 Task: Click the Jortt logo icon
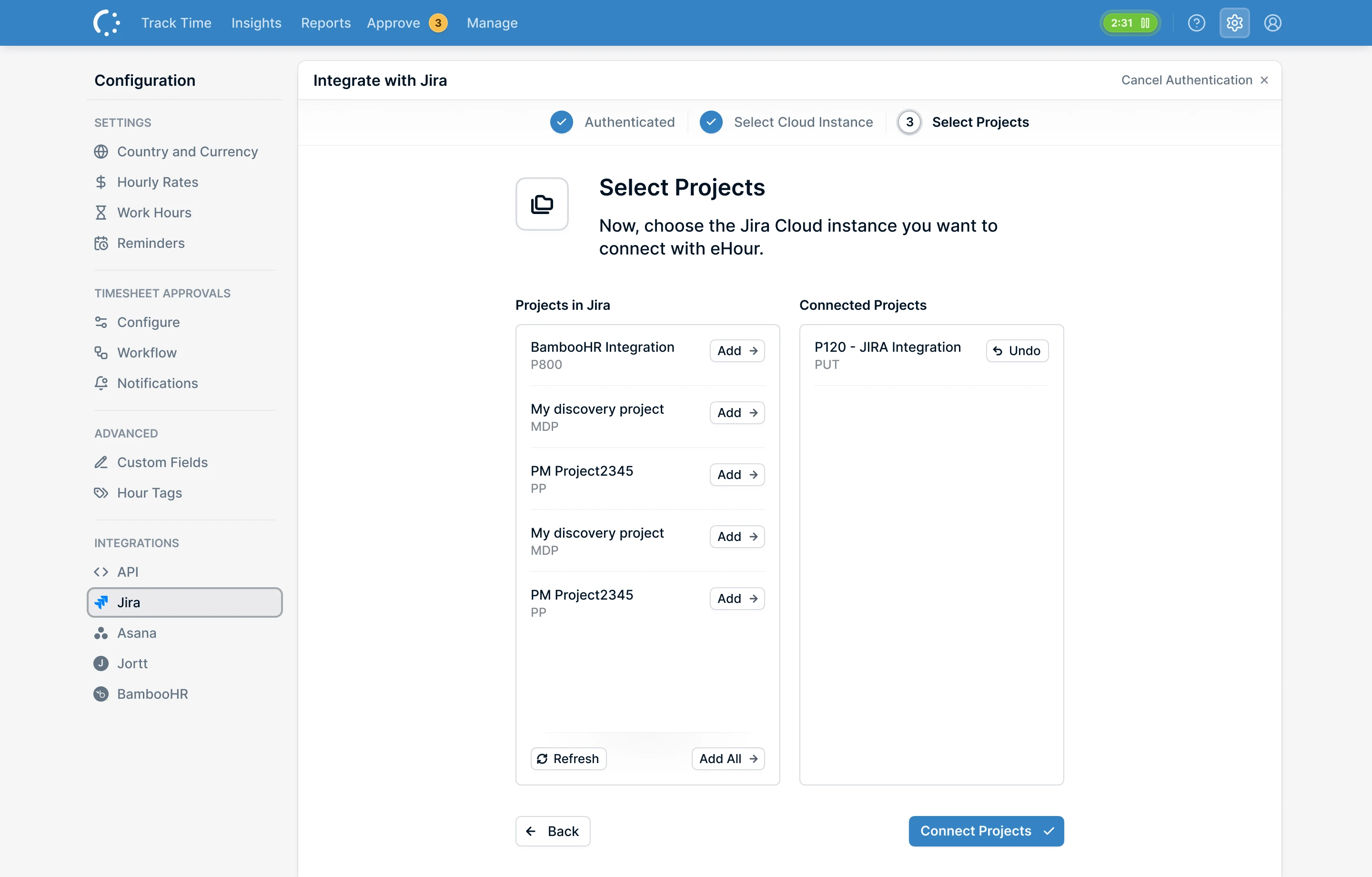101,663
